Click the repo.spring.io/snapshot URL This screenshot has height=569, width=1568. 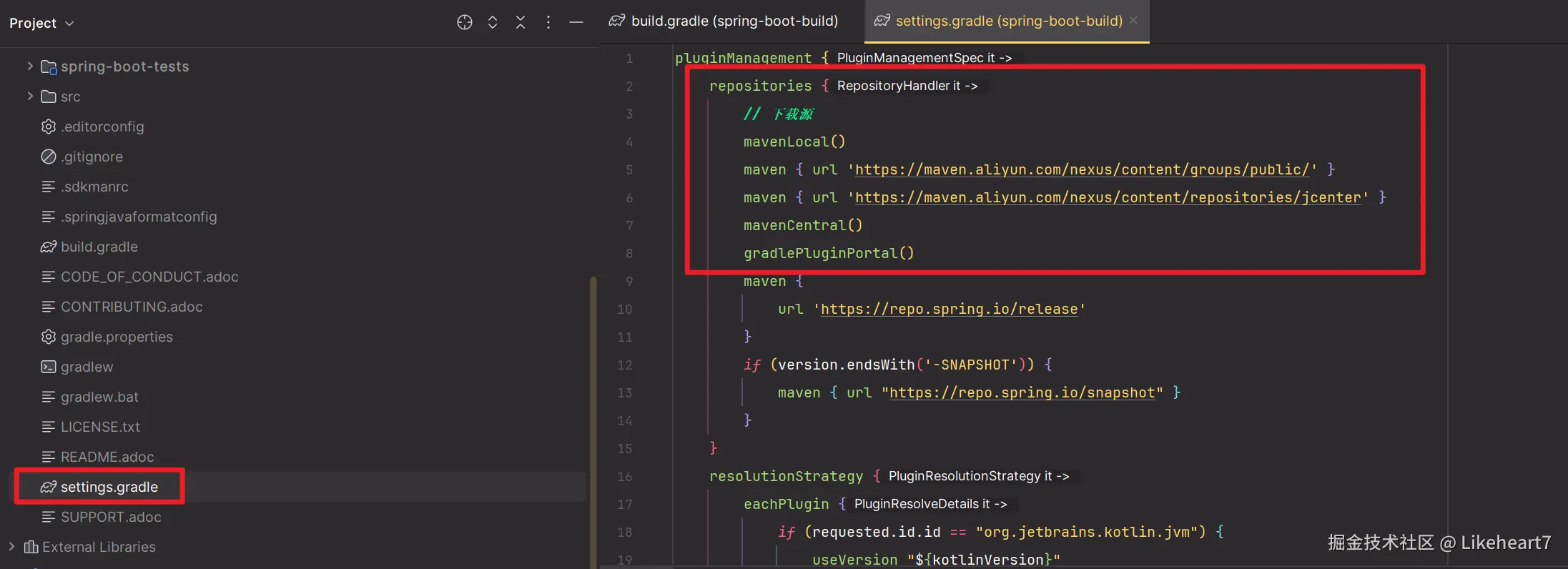point(1022,392)
